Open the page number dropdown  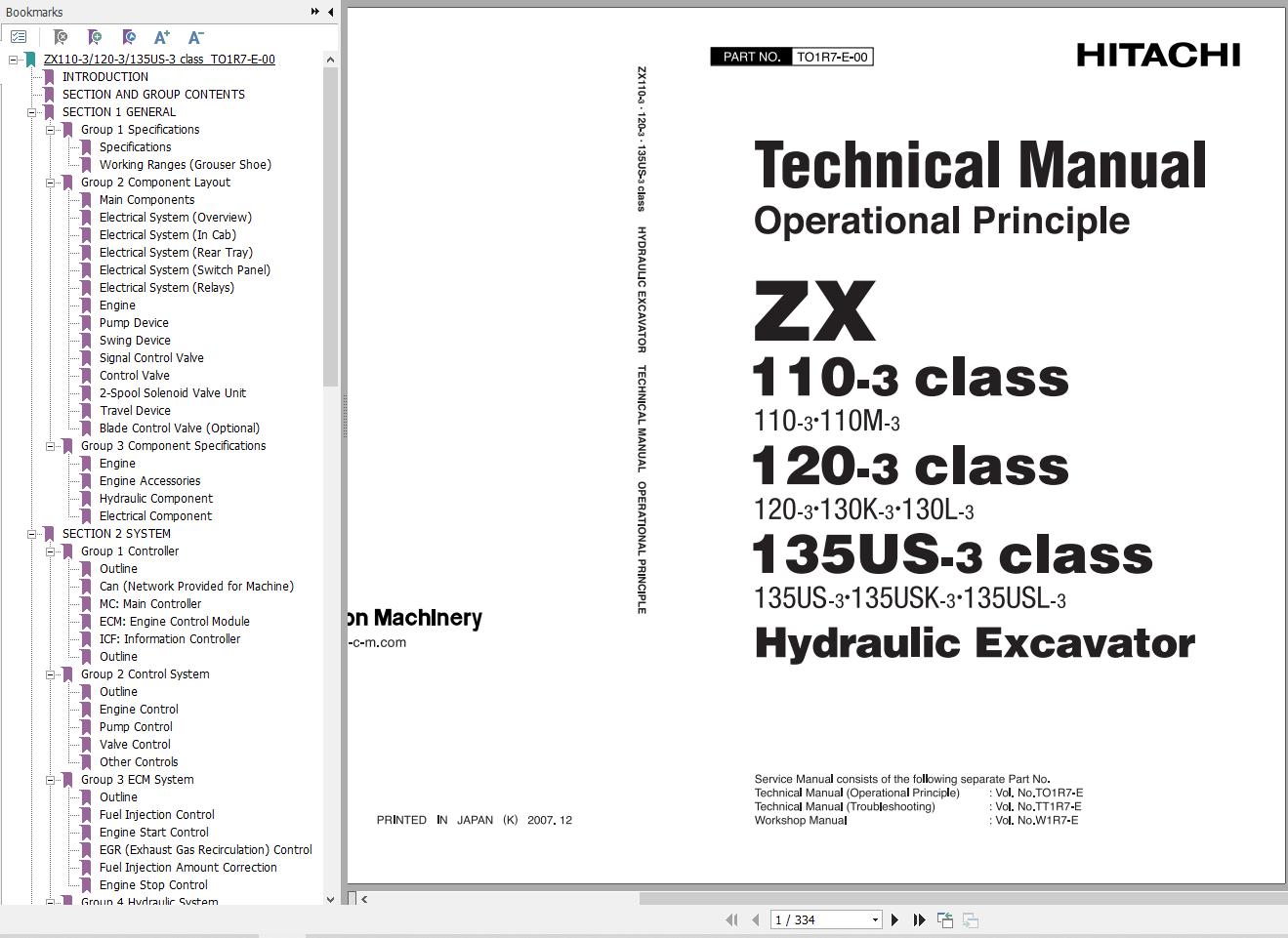875,919
